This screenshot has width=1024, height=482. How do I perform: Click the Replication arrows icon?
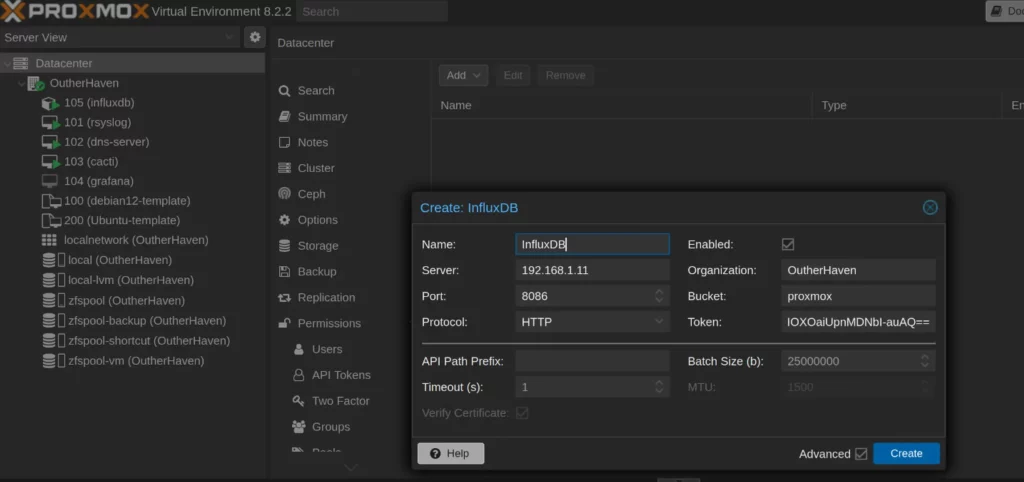coord(284,298)
